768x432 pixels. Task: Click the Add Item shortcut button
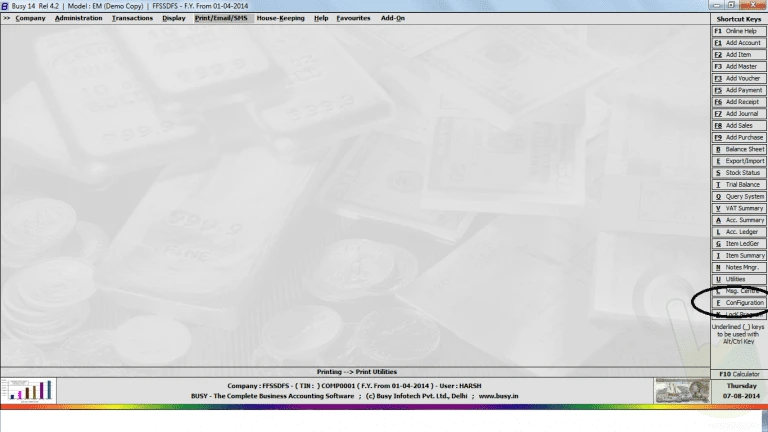(x=739, y=54)
